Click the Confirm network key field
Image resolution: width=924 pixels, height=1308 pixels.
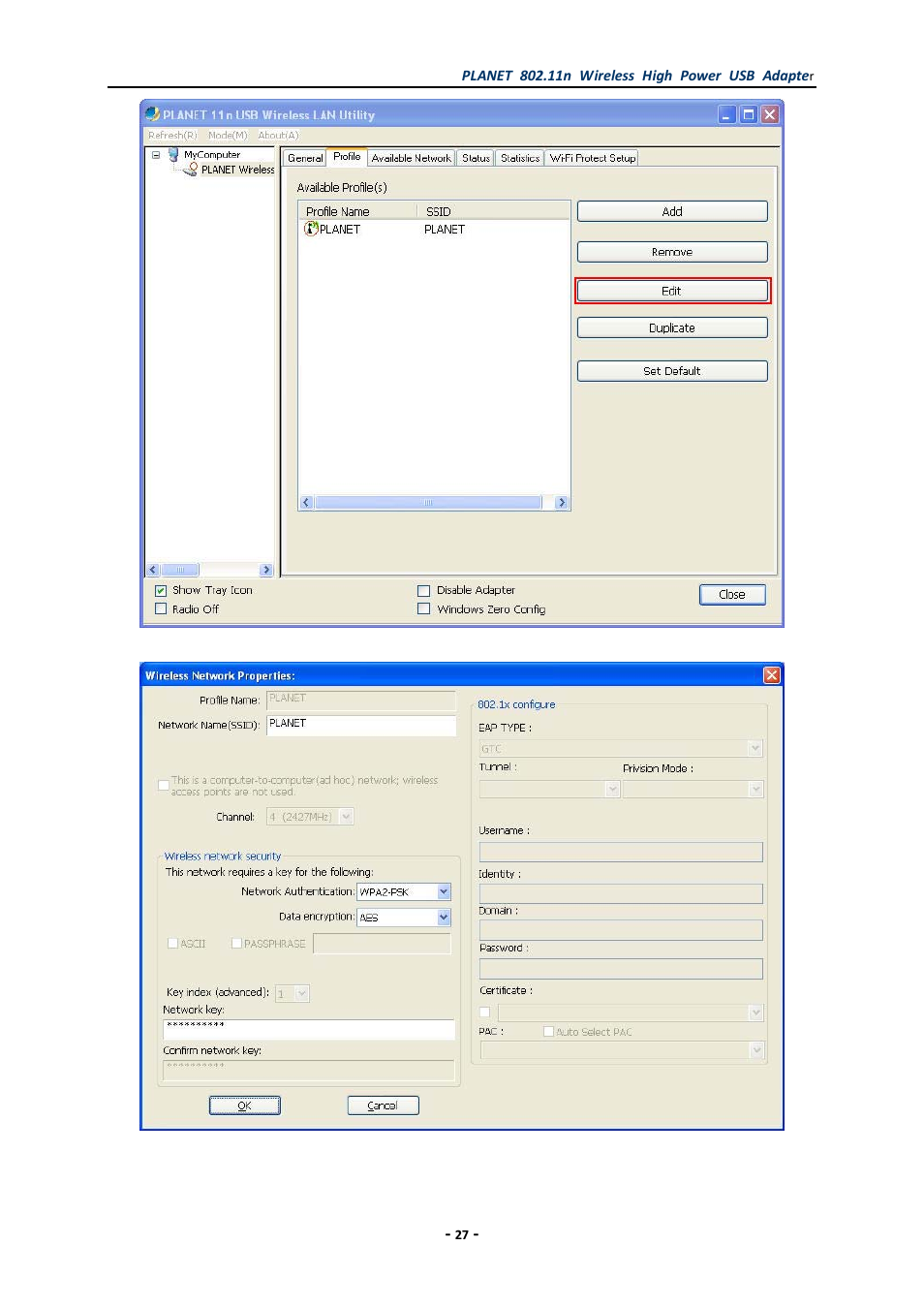click(309, 1070)
